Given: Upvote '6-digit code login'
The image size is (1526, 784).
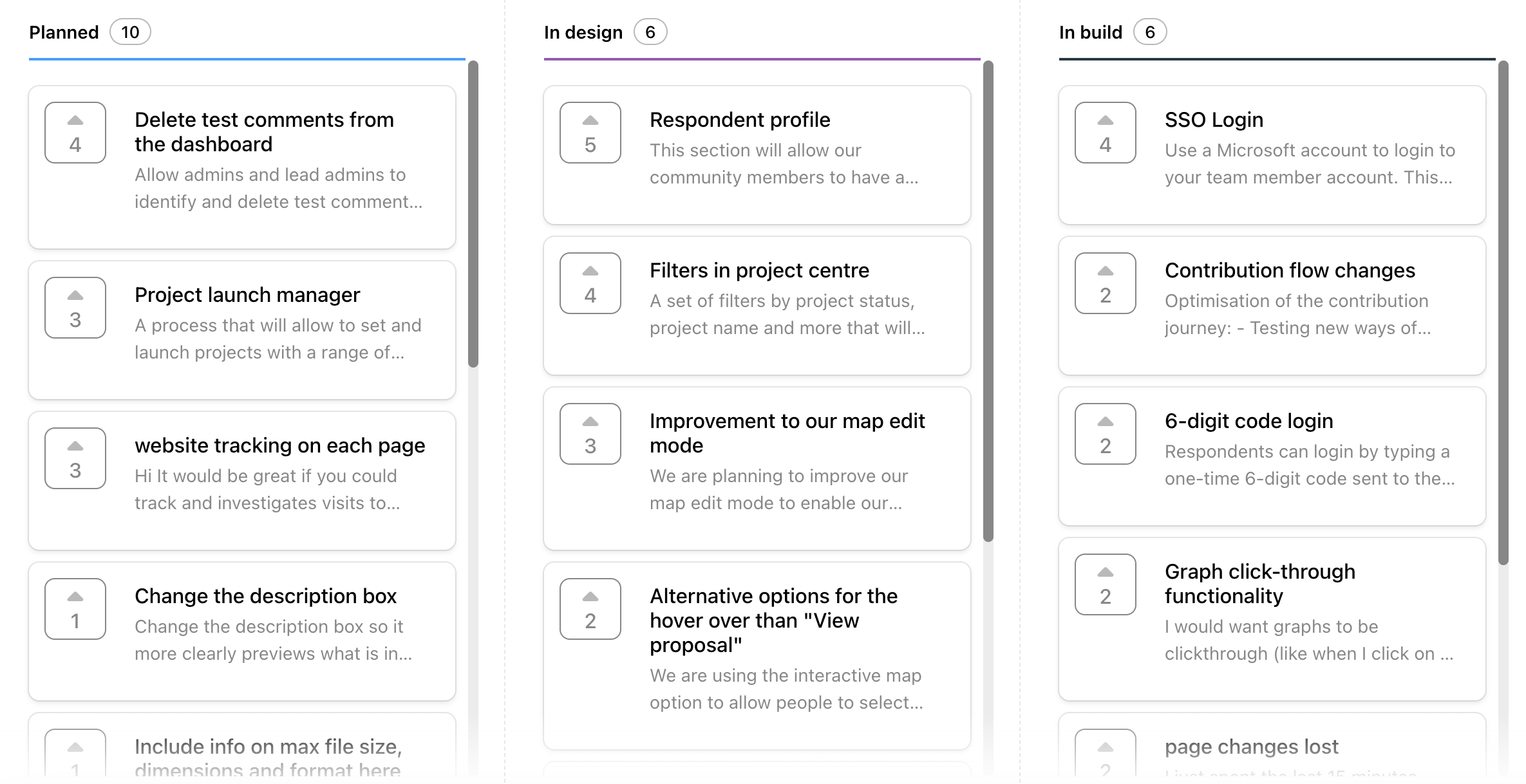Looking at the screenshot, I should click(1106, 434).
